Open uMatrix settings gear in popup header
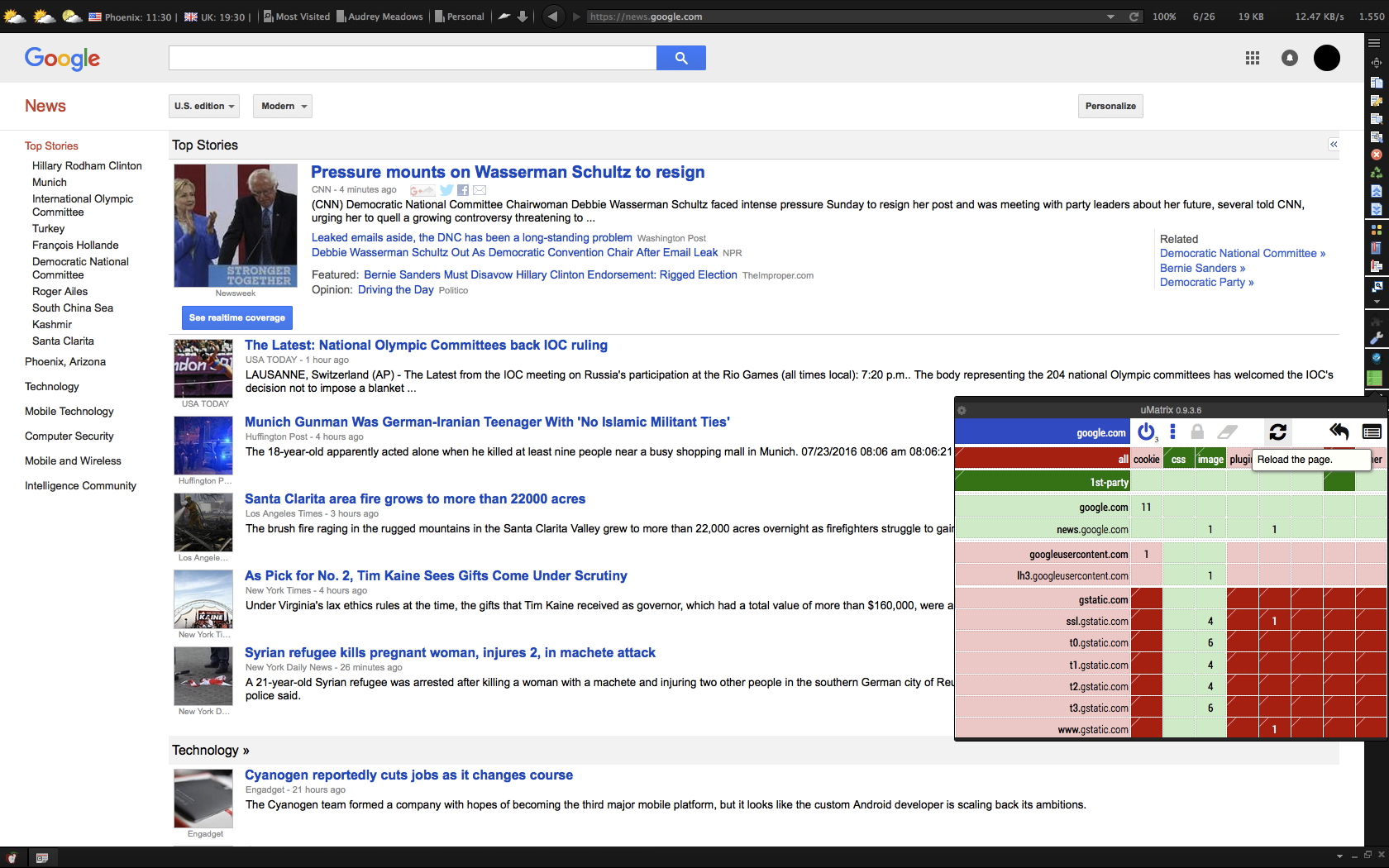This screenshot has height=868, width=1389. [x=962, y=410]
